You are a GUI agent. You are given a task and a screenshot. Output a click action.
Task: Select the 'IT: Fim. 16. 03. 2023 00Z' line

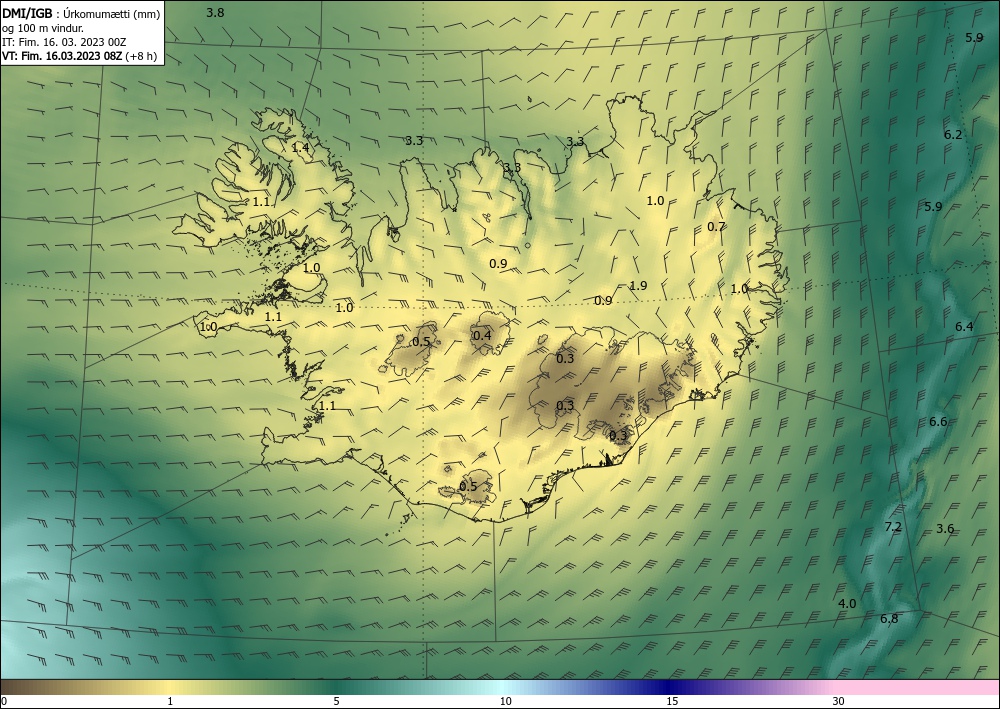point(64,42)
